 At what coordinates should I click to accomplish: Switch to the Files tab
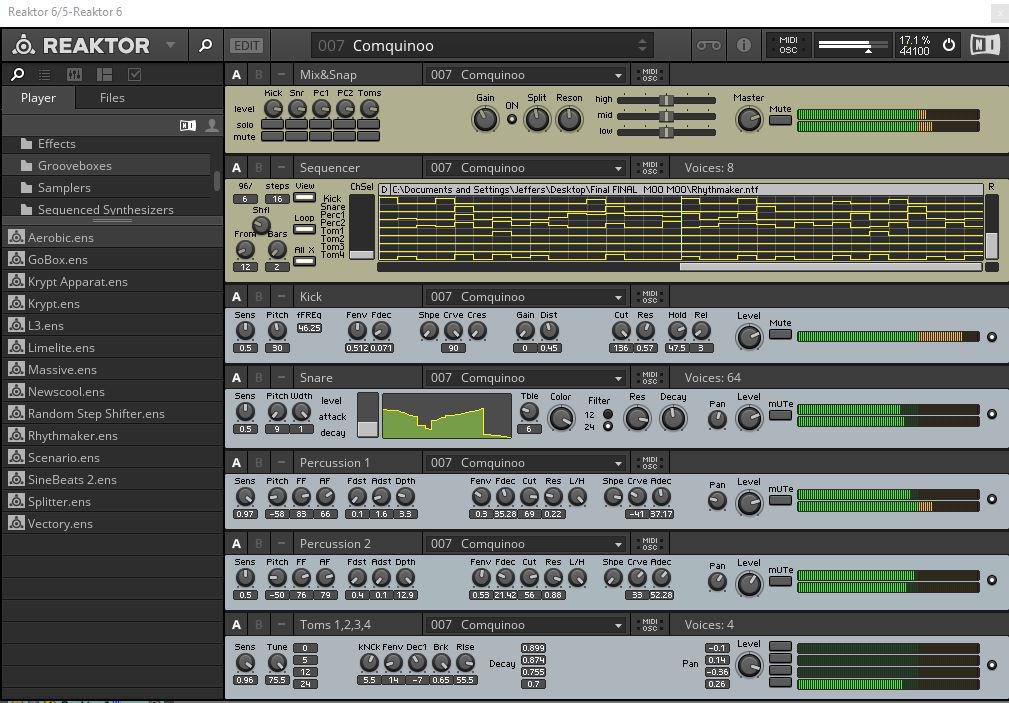pyautogui.click(x=112, y=98)
